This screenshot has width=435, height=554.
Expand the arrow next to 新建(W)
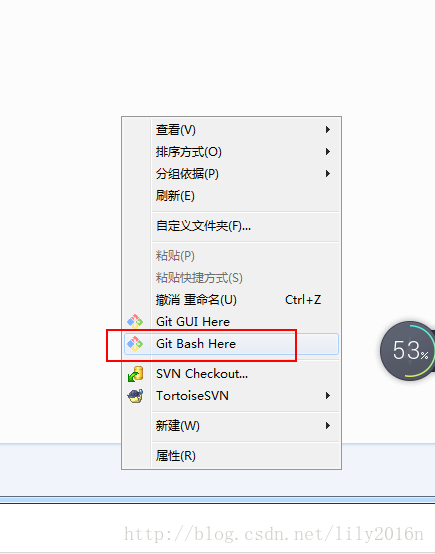[x=328, y=425]
